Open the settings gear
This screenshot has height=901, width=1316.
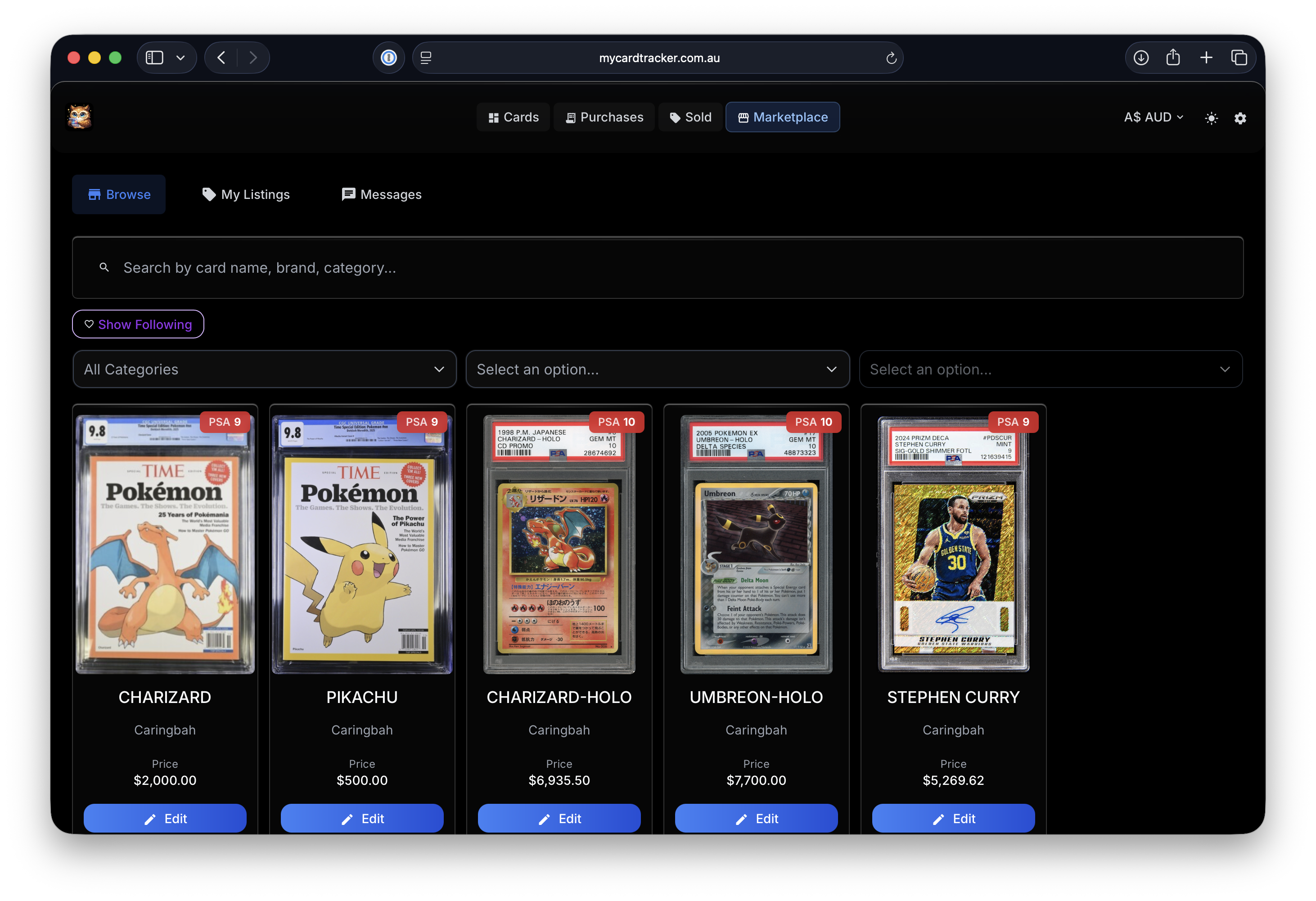1240,118
